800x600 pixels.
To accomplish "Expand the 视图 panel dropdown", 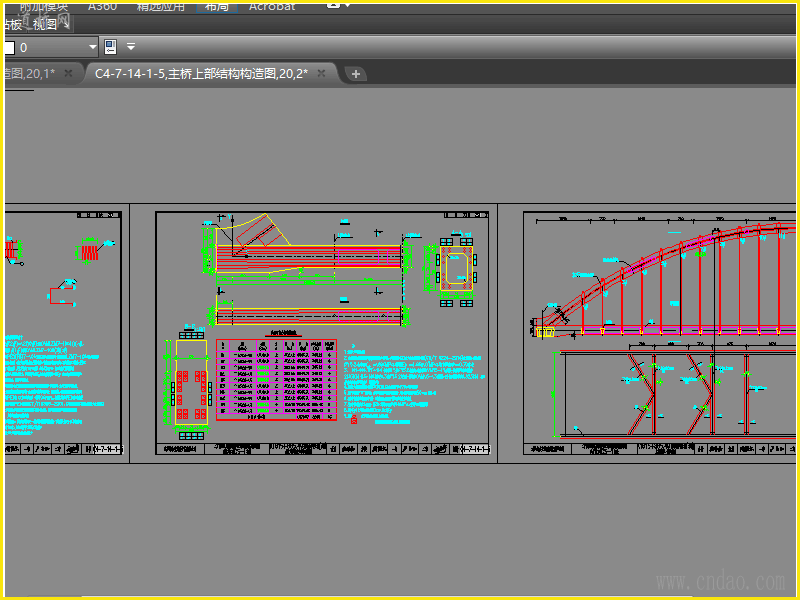I will (66, 24).
